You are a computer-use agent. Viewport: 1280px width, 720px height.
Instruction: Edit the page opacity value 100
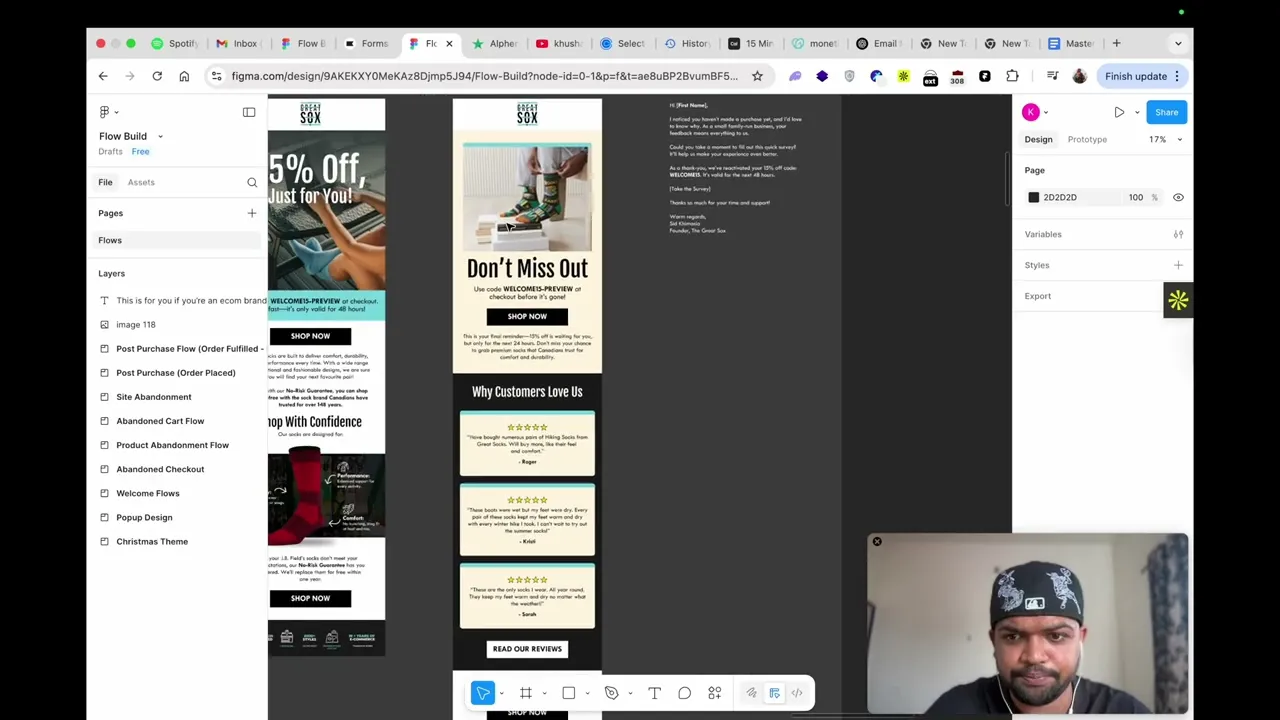point(1136,198)
